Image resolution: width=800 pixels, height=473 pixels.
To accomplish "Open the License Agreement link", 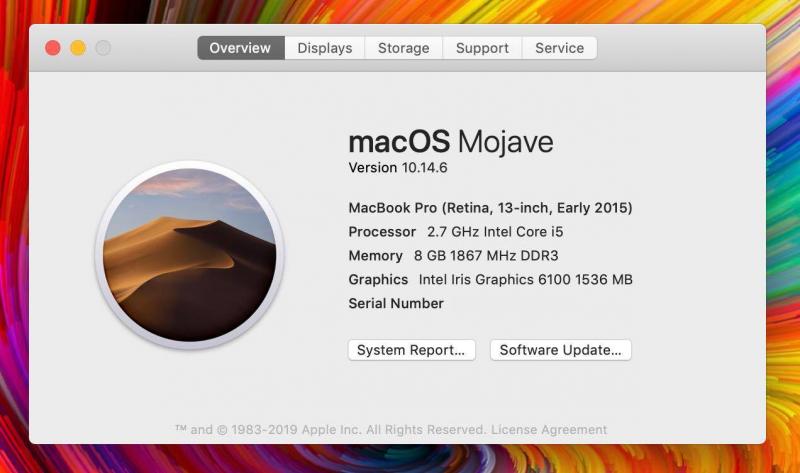I will pyautogui.click(x=549, y=430).
